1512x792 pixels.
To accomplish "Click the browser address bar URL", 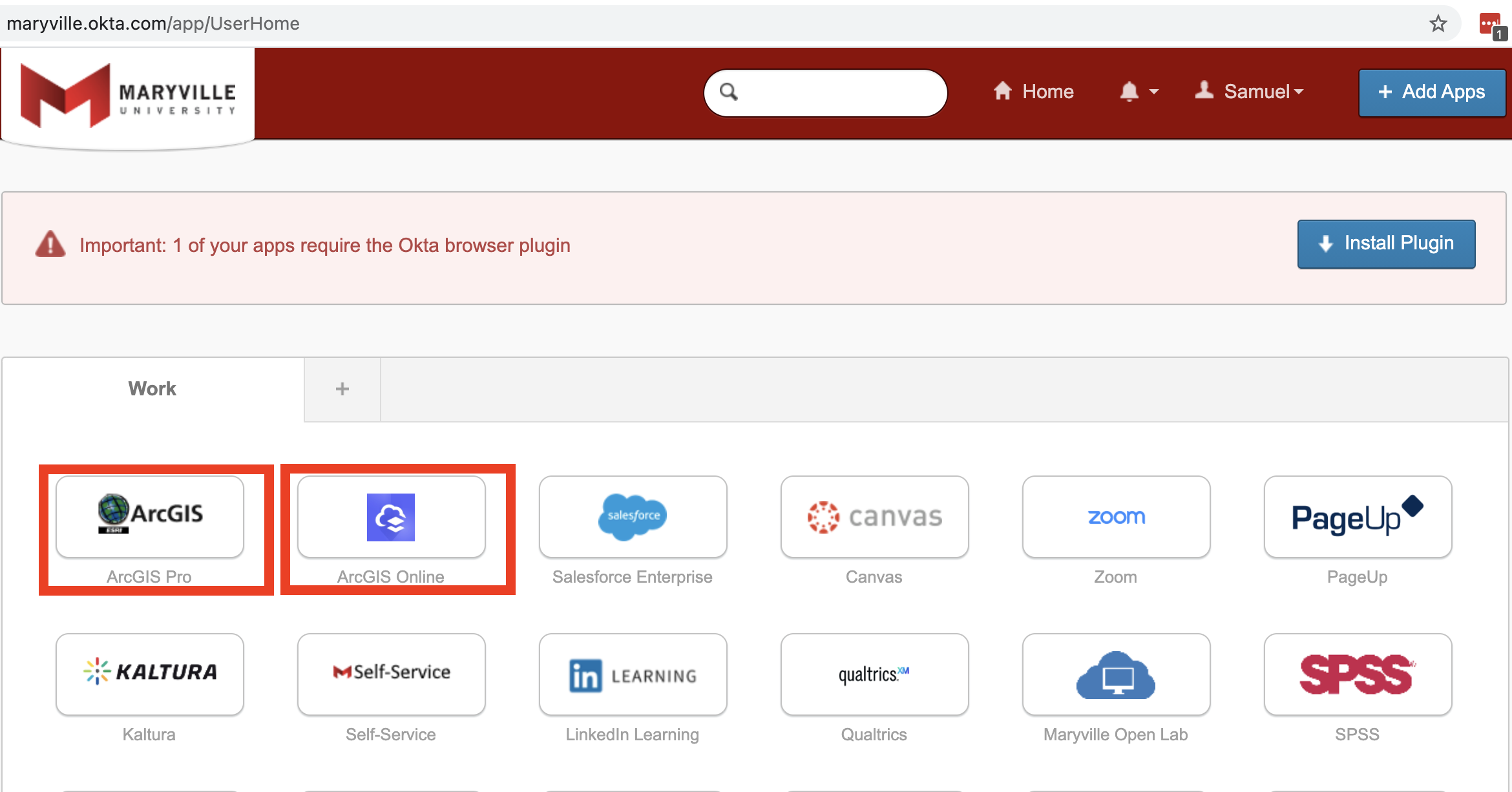I will pyautogui.click(x=153, y=24).
